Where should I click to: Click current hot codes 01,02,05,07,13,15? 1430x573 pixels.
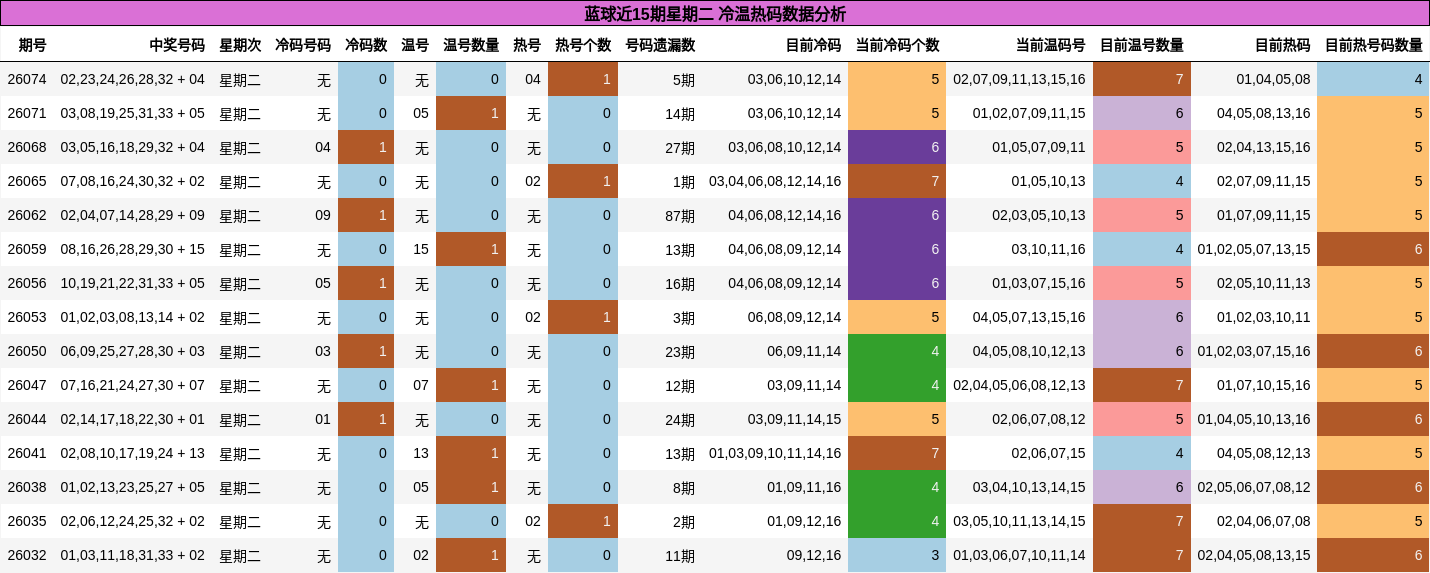point(1254,249)
